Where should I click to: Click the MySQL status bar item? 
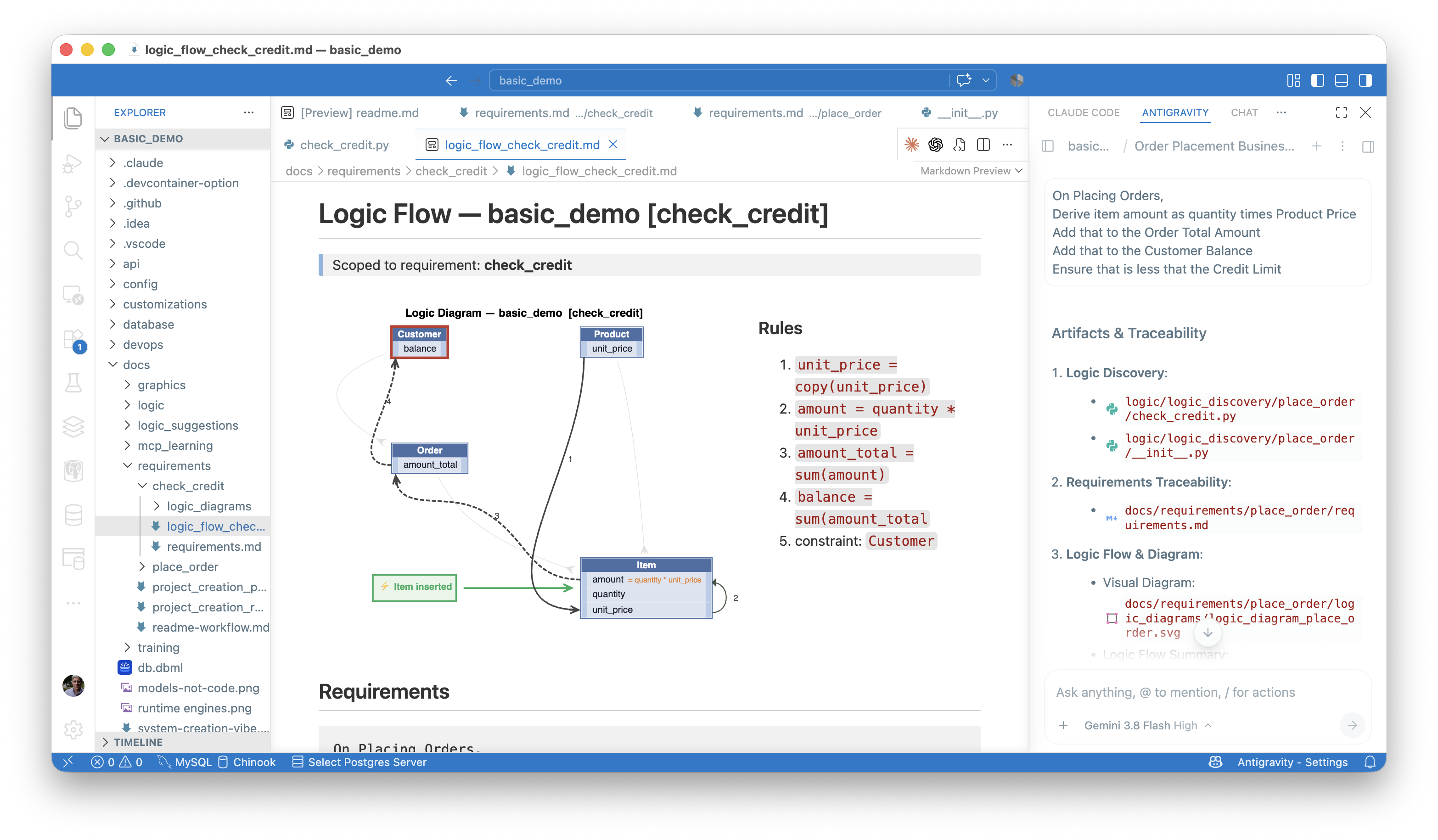click(184, 762)
